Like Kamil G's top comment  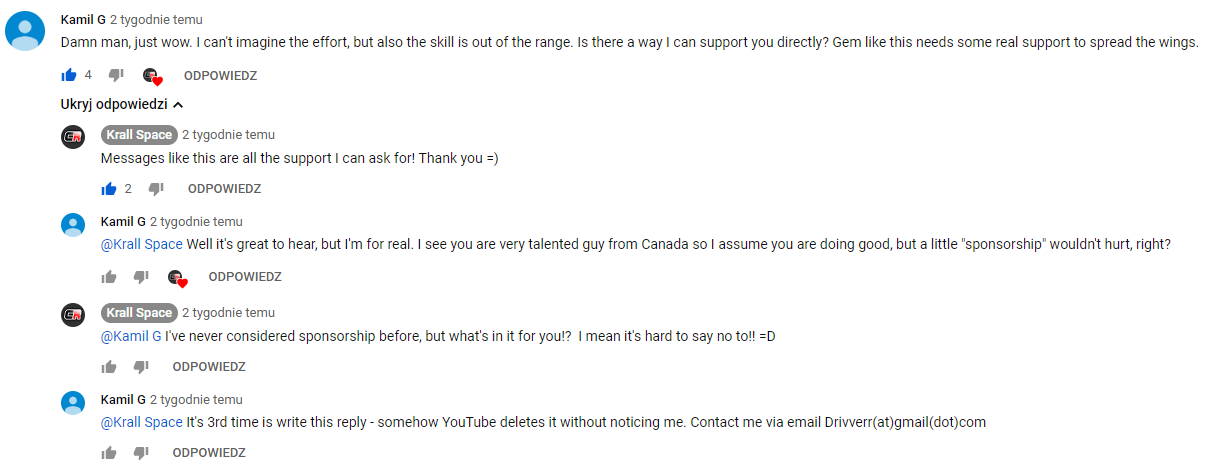pyautogui.click(x=69, y=75)
